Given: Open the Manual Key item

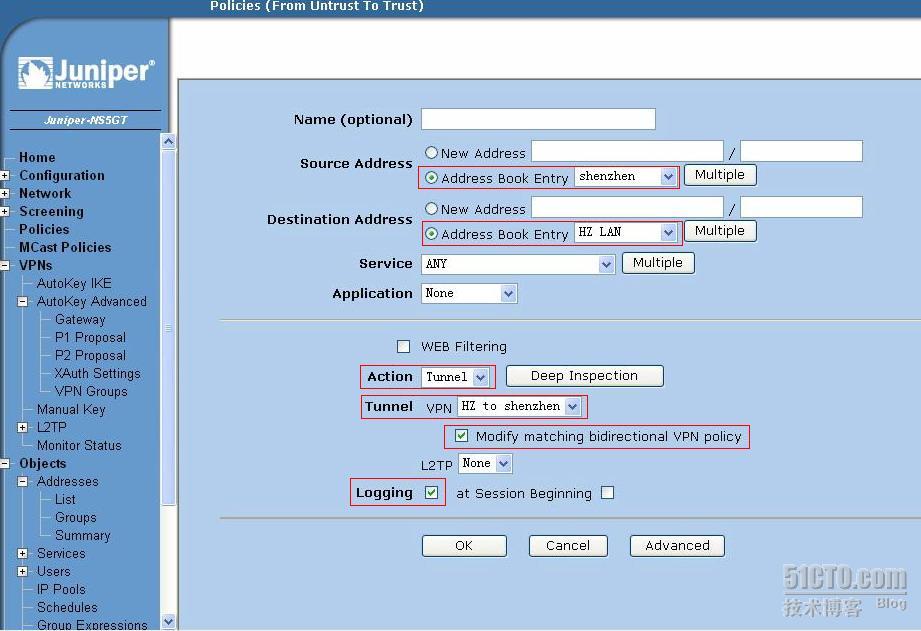Looking at the screenshot, I should coord(71,410).
